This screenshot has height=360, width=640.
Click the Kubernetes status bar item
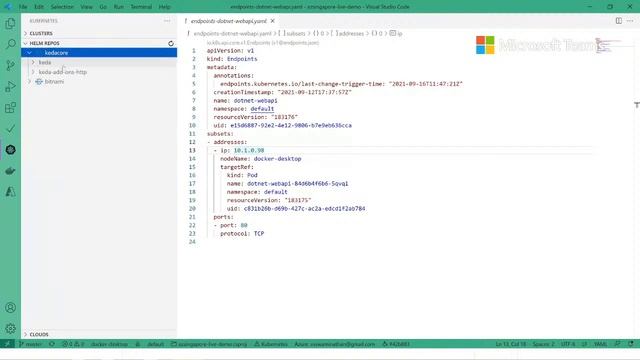coord(271,344)
